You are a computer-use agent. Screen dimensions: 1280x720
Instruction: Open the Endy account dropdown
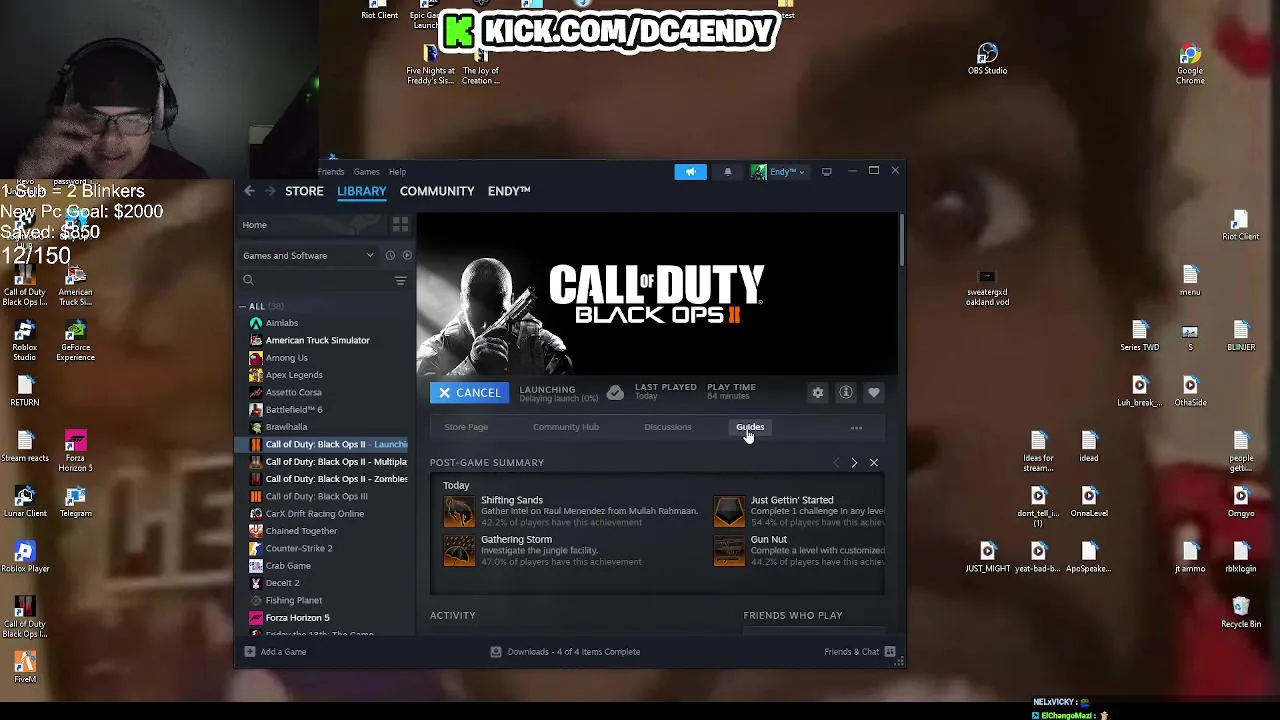[778, 172]
